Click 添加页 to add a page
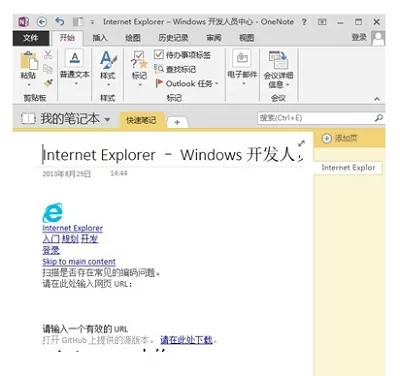The height and width of the screenshot is (376, 400). coord(340,138)
